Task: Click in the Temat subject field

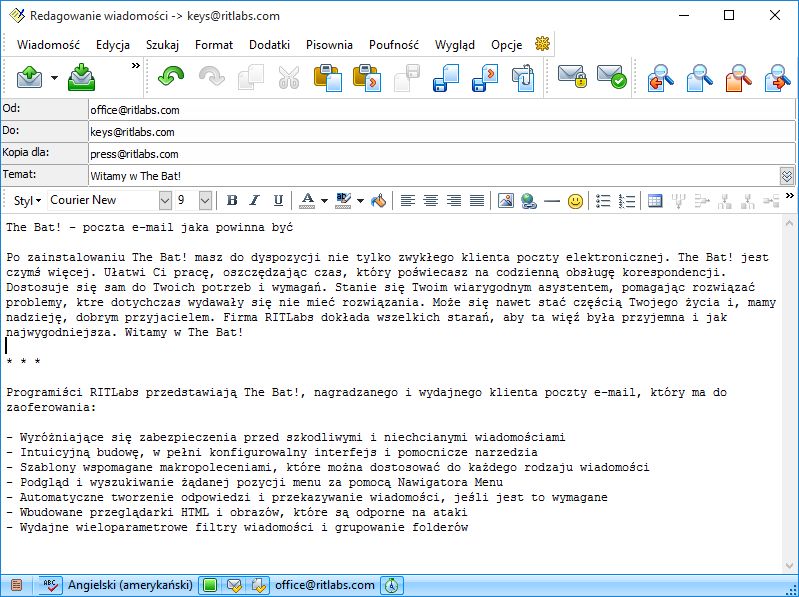Action: (x=434, y=176)
